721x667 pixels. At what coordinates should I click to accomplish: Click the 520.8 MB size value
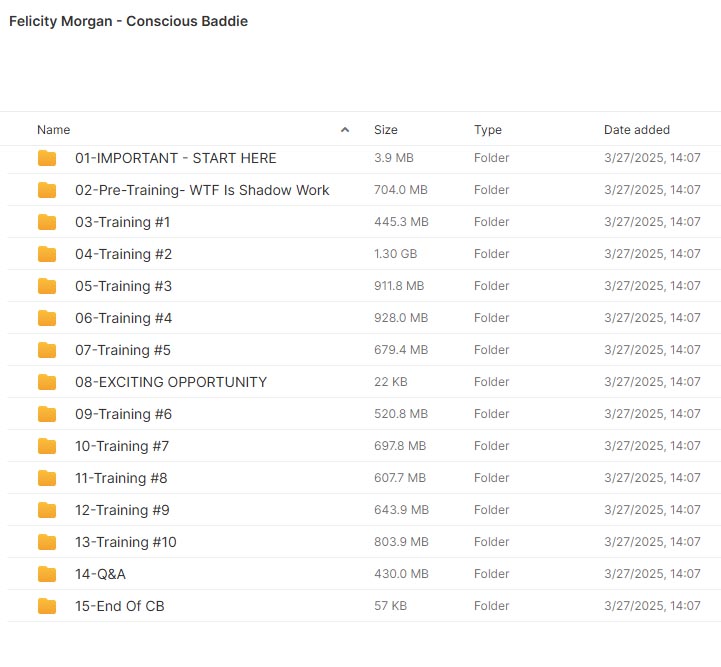[x=401, y=414]
